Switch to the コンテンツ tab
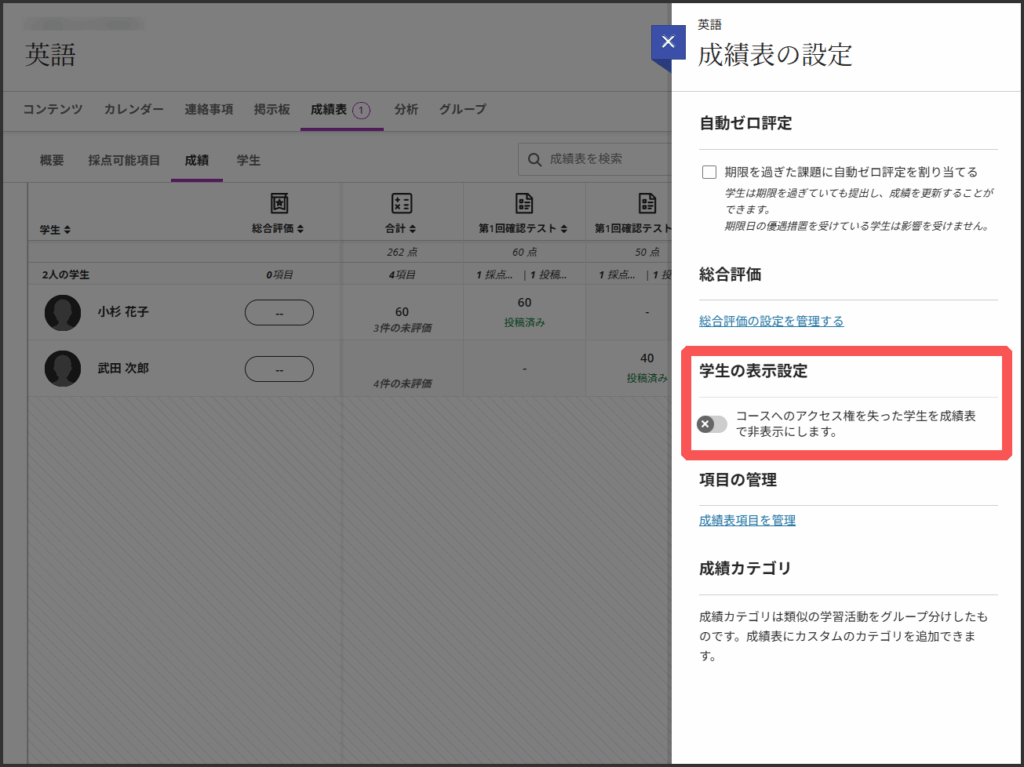This screenshot has height=767, width=1024. click(53, 109)
